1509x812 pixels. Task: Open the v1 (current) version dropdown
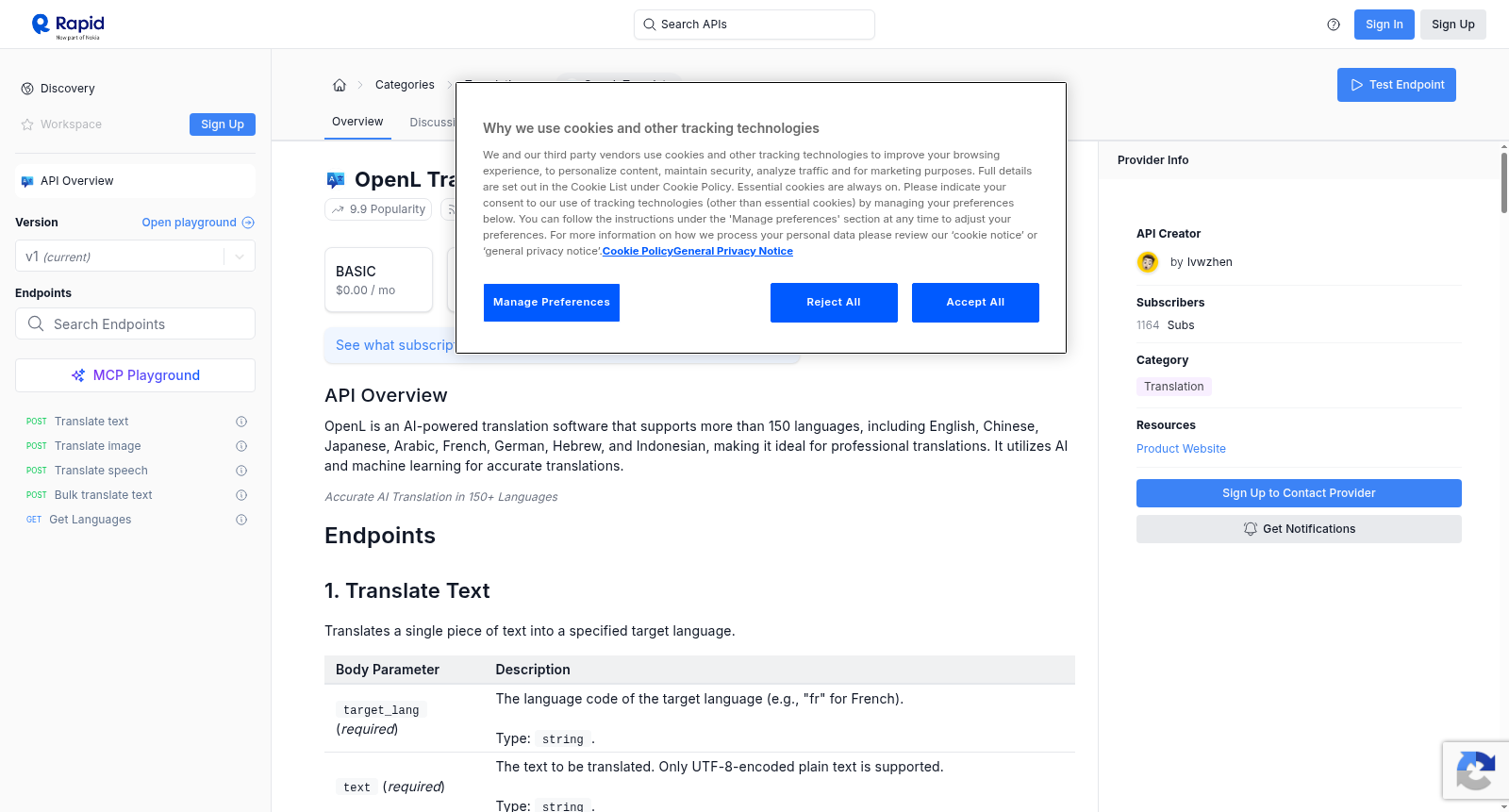tap(135, 257)
